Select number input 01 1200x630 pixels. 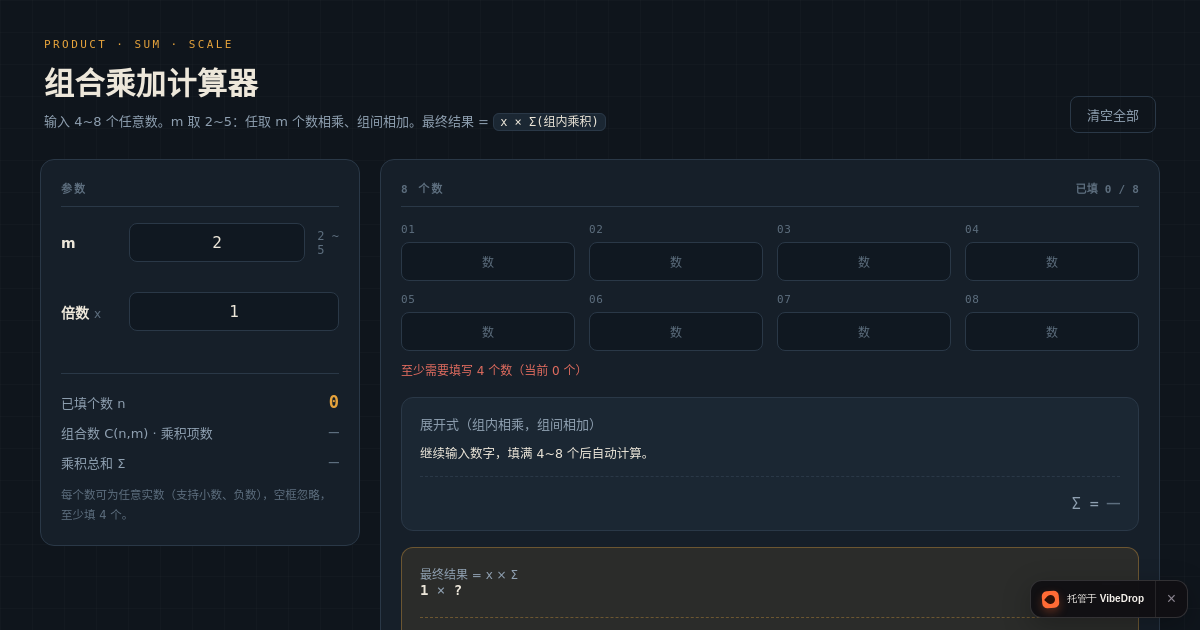pos(488,262)
